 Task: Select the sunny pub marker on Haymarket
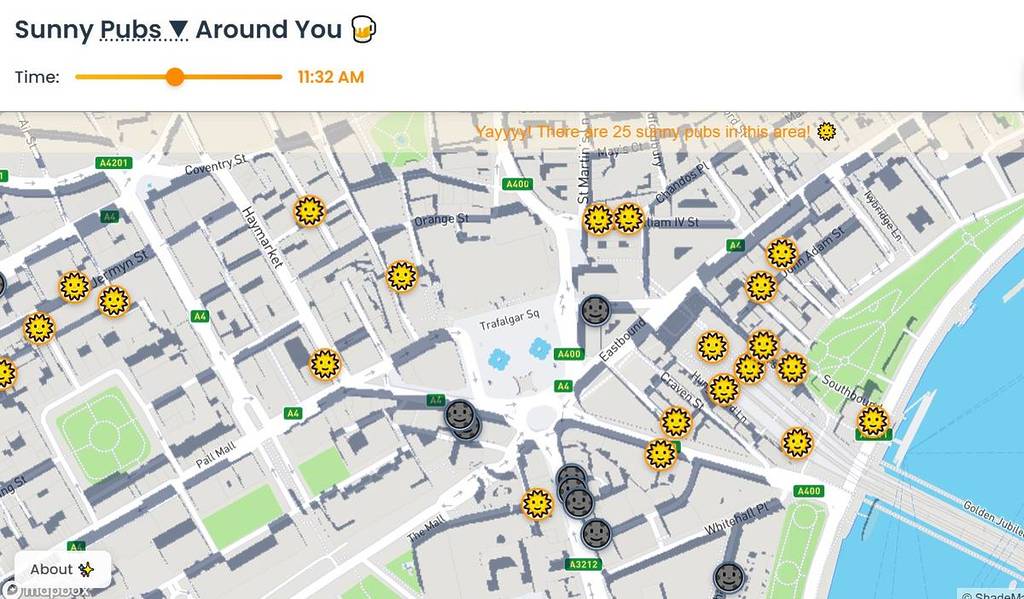point(308,212)
